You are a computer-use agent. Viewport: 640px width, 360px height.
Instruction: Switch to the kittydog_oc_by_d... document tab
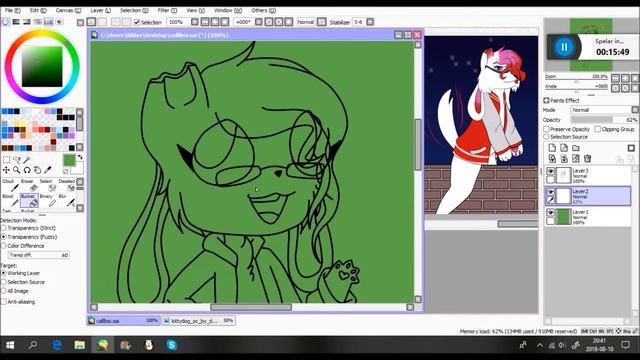[198, 321]
